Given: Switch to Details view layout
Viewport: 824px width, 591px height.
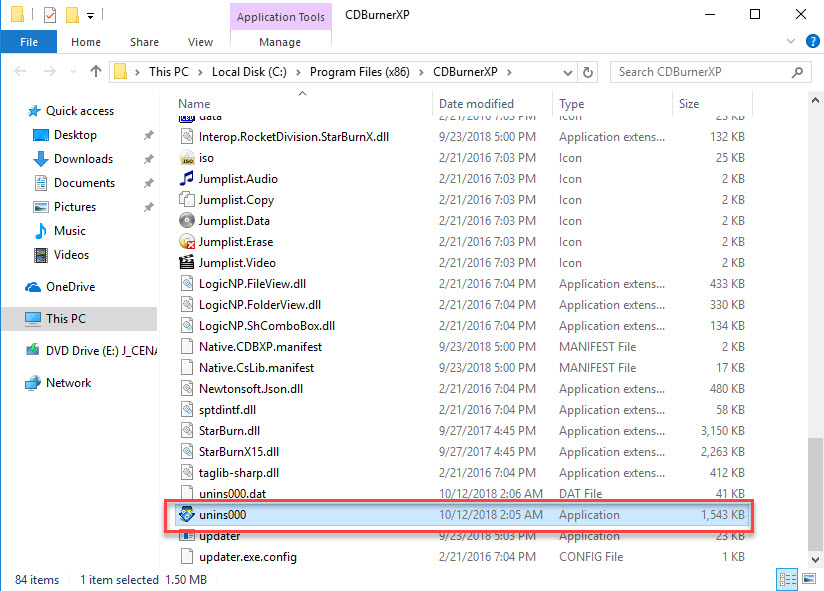Looking at the screenshot, I should pos(787,579).
